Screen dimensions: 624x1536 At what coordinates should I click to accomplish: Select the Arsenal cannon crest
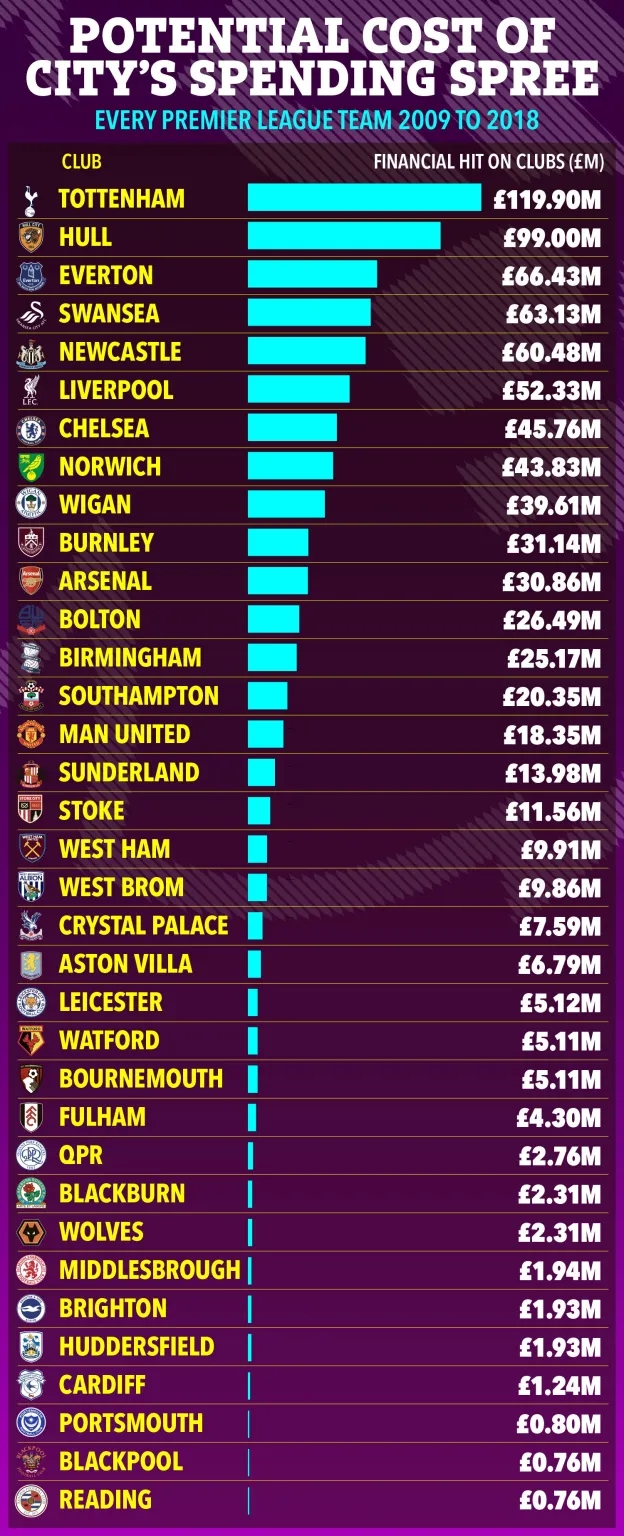click(x=31, y=581)
